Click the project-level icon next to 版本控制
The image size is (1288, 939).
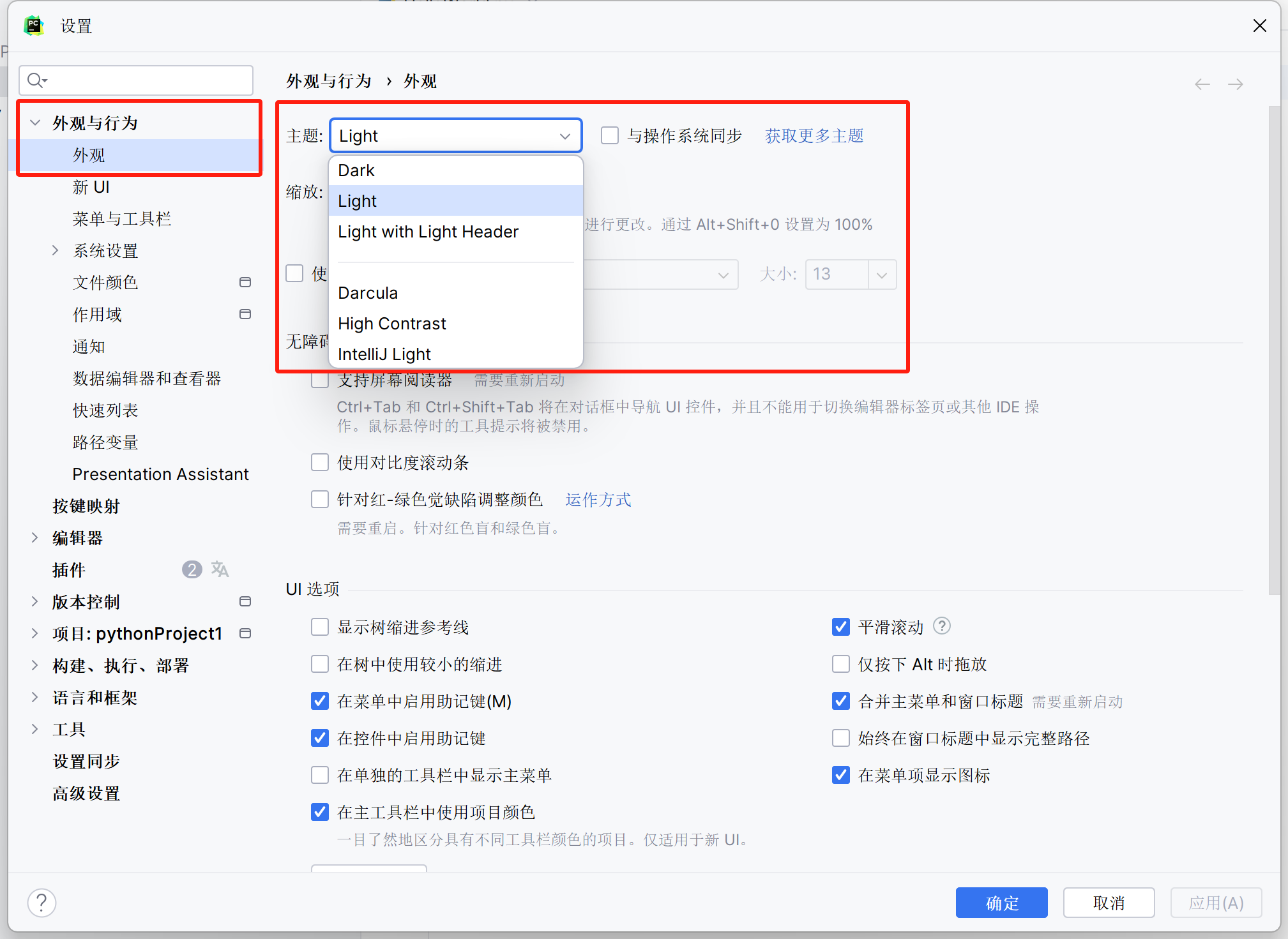click(x=245, y=601)
